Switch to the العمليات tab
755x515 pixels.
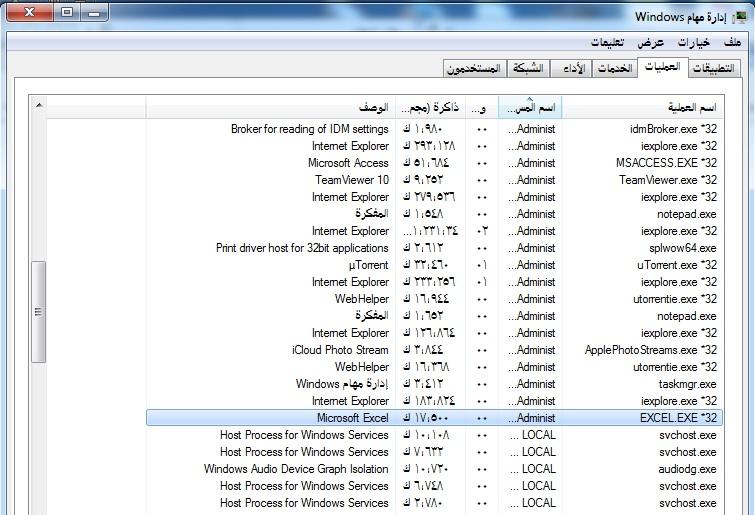pos(663,67)
